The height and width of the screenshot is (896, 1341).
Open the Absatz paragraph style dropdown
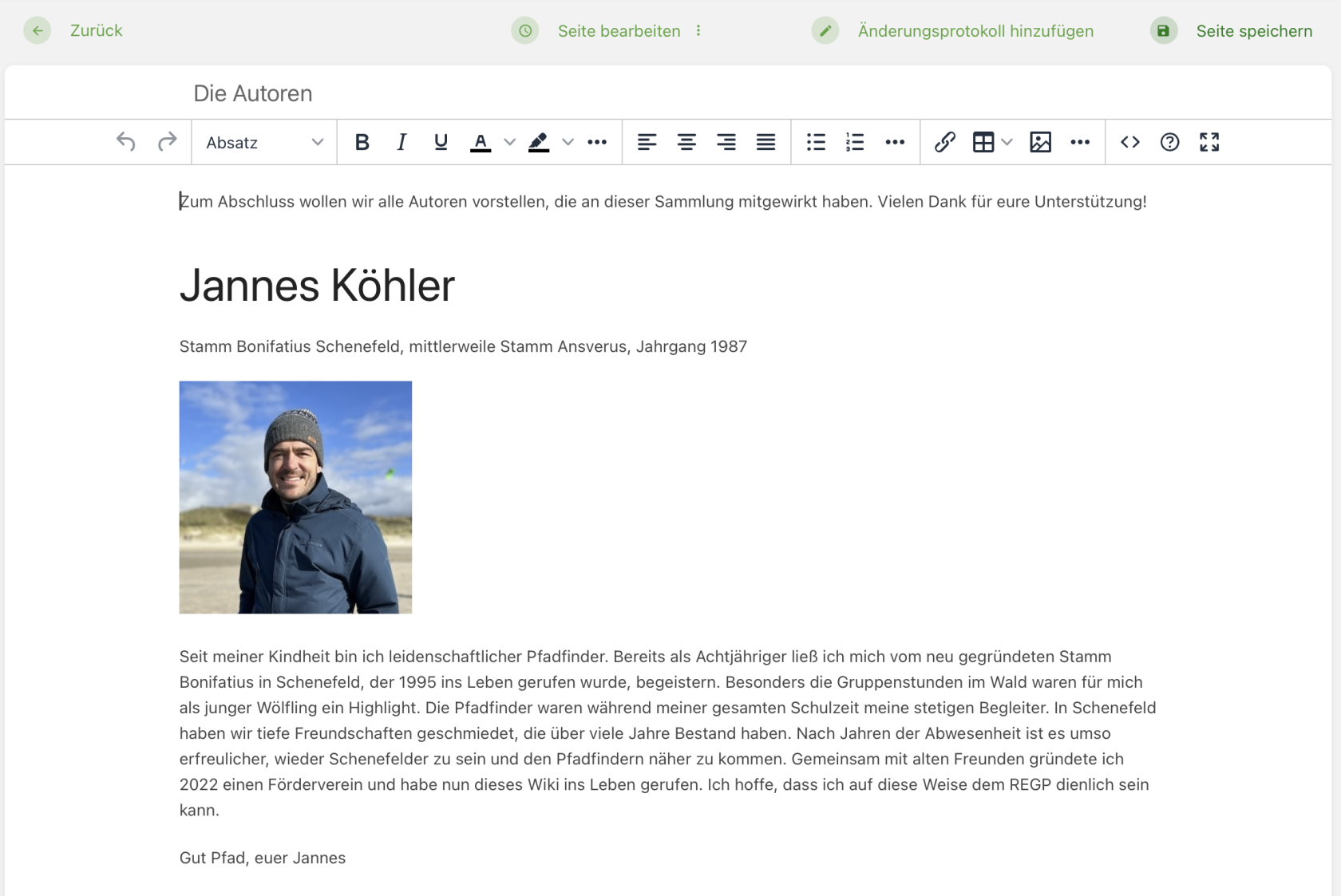(x=263, y=142)
